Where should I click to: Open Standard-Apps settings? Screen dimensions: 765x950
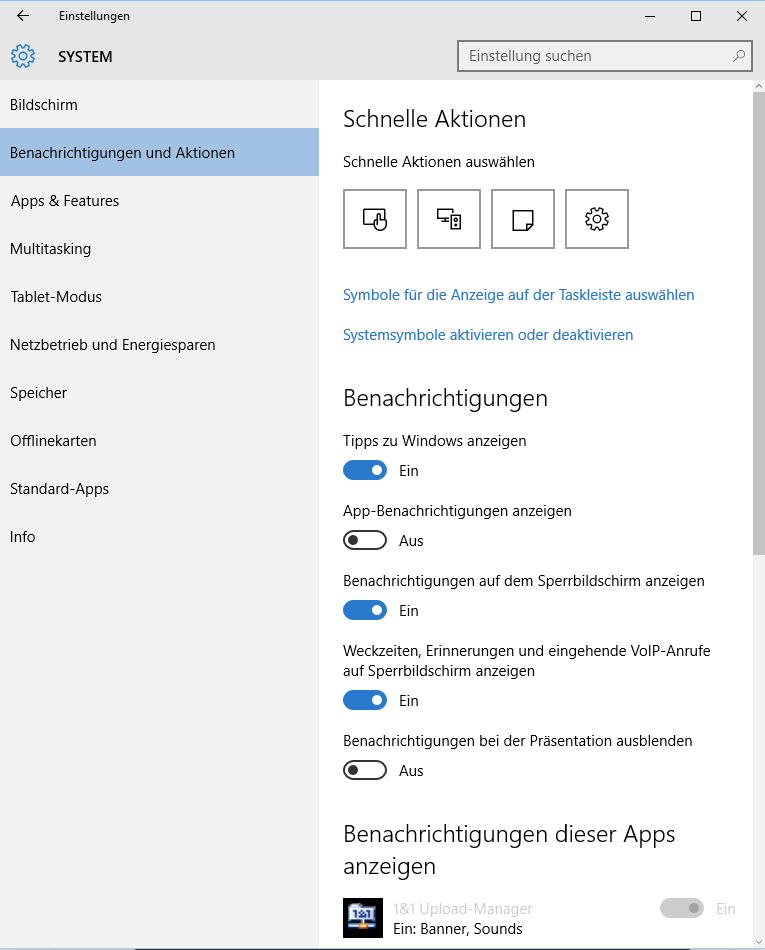tap(159, 488)
